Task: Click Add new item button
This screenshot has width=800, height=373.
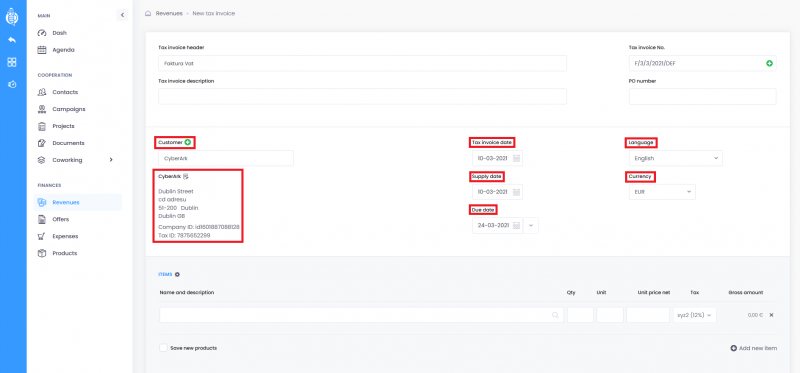Action: [x=754, y=348]
